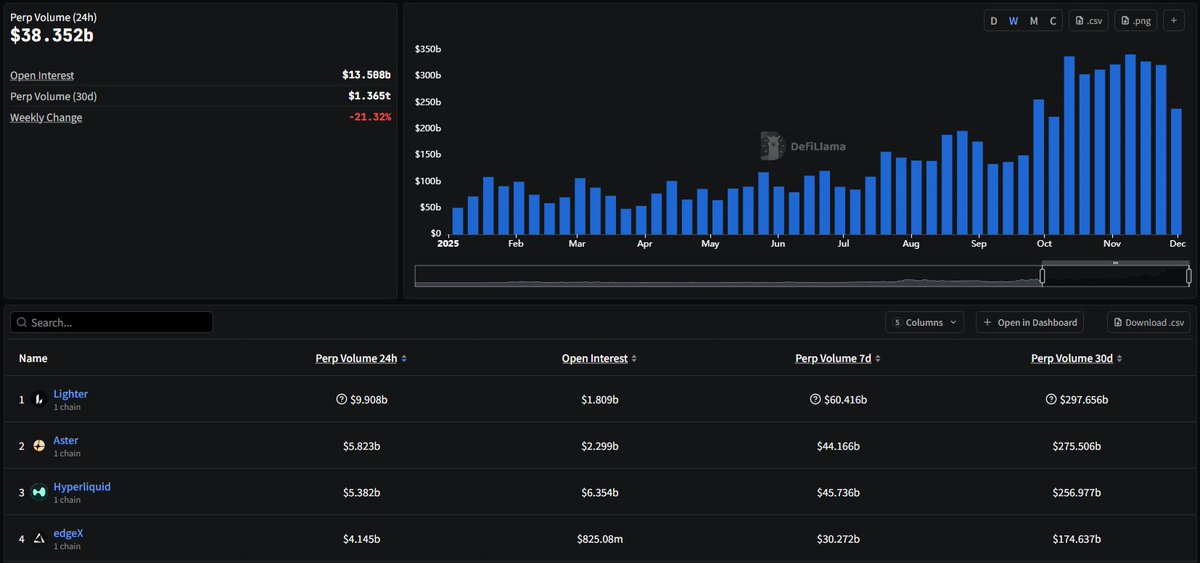Click the Open Interest column header

click(x=595, y=358)
